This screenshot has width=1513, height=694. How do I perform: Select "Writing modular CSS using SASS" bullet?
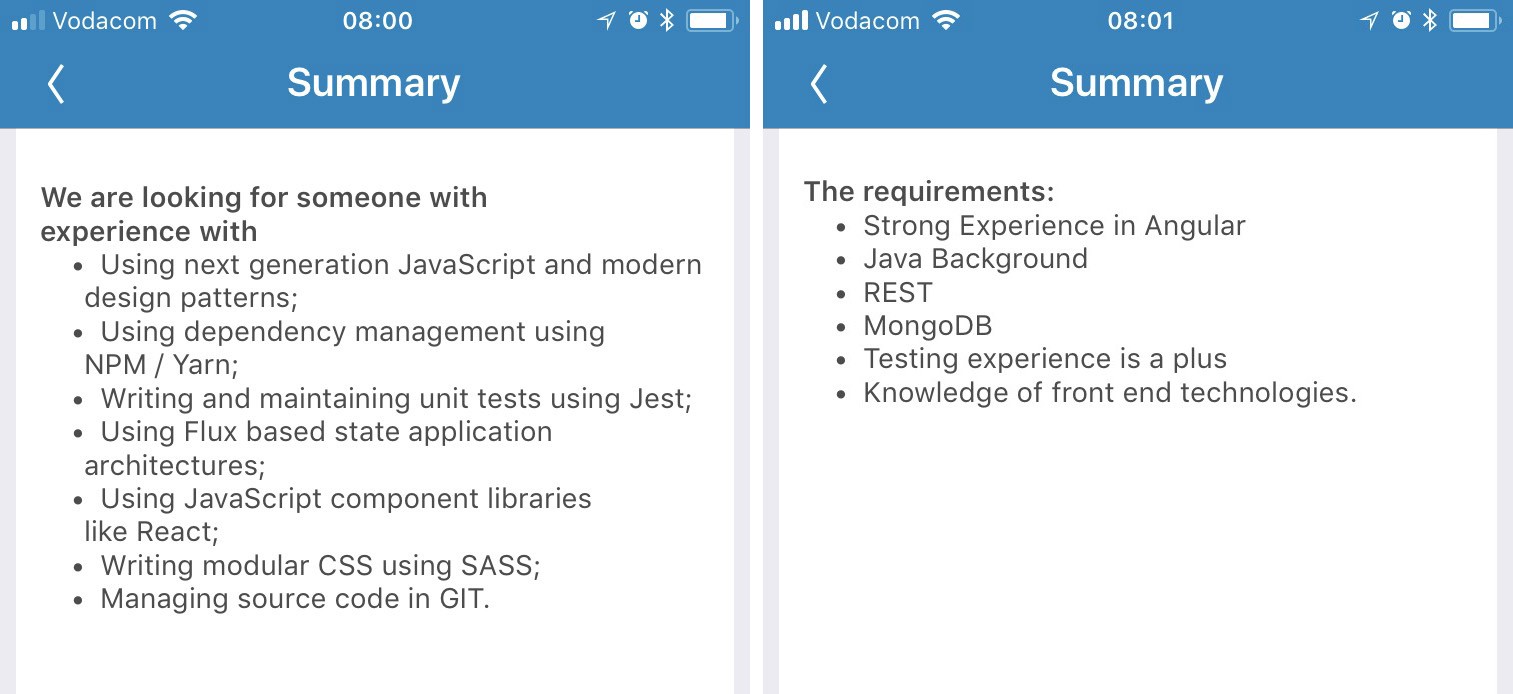(x=320, y=565)
